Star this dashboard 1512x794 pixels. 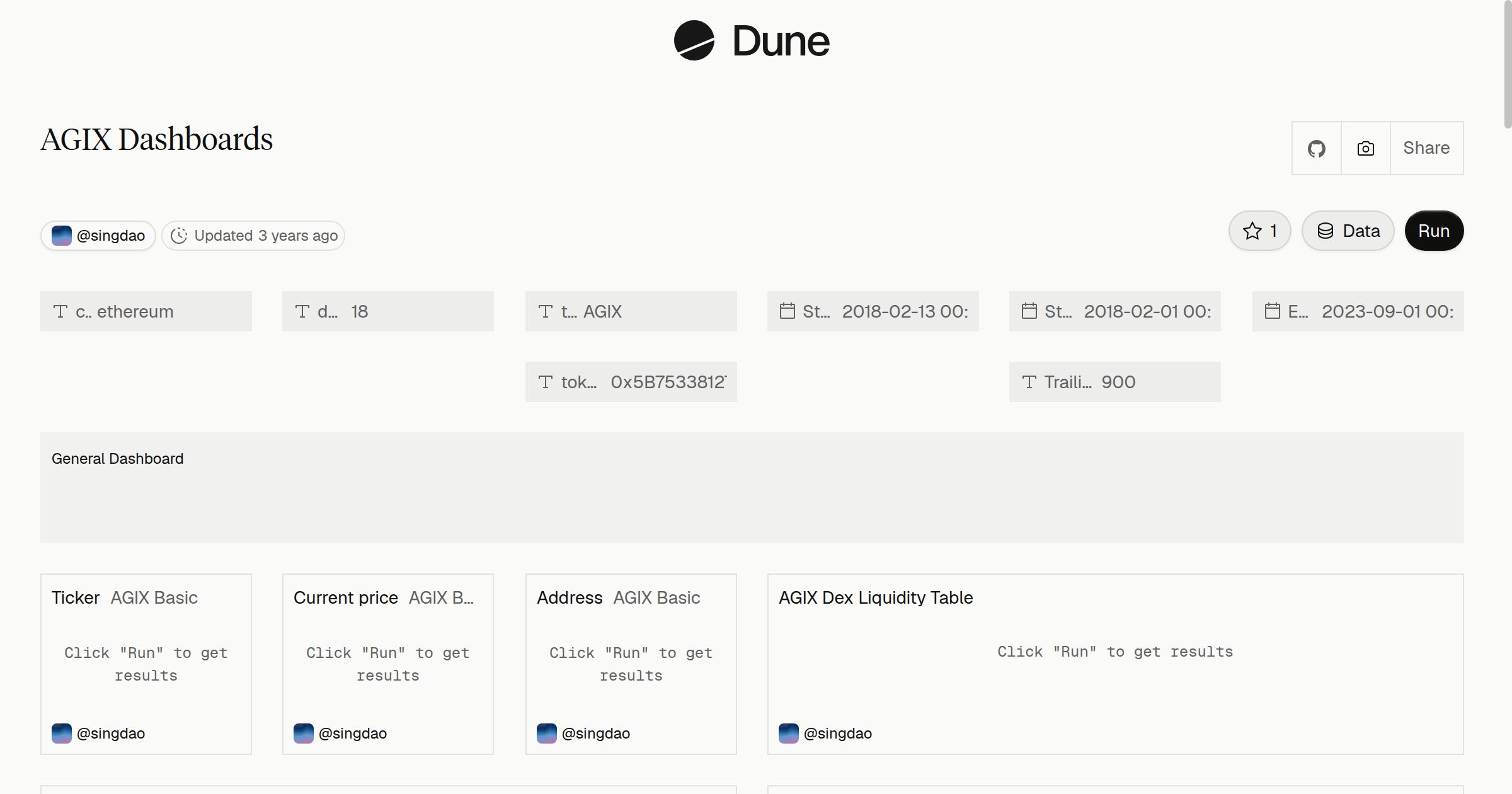(x=1259, y=231)
